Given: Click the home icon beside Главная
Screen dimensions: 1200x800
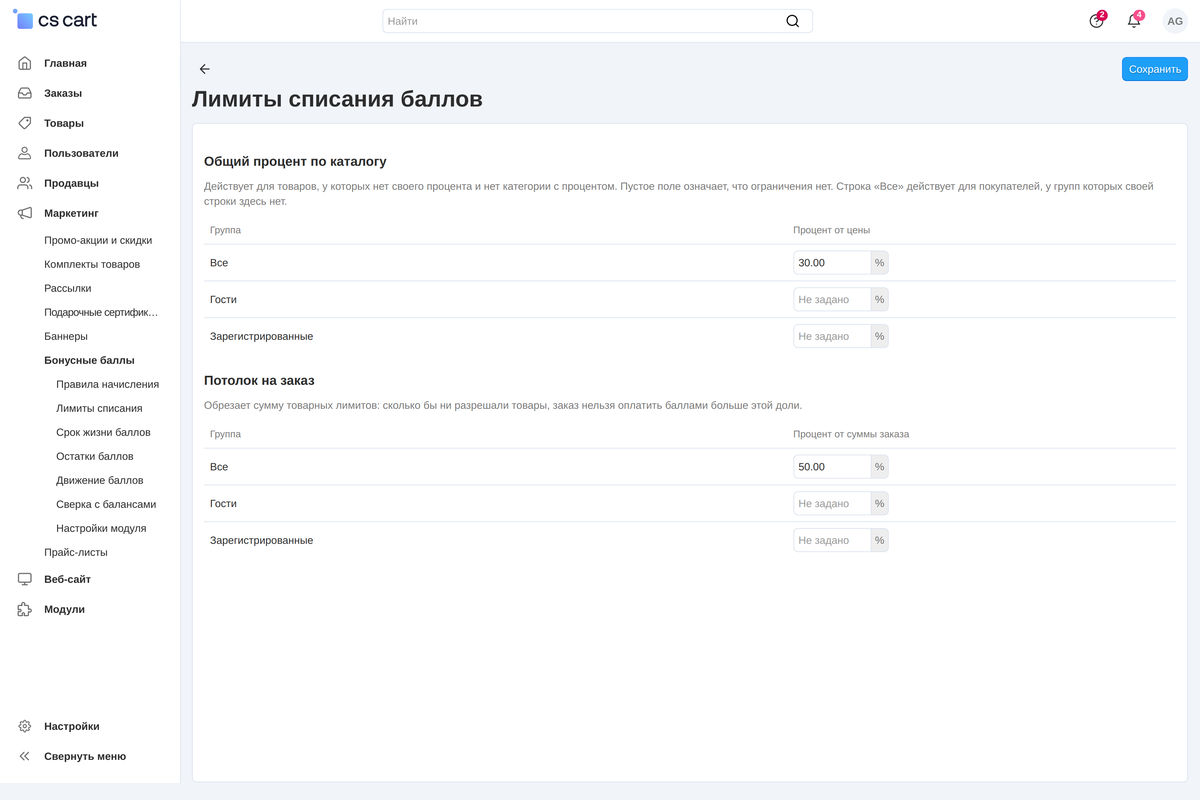Looking at the screenshot, I should click(25, 63).
